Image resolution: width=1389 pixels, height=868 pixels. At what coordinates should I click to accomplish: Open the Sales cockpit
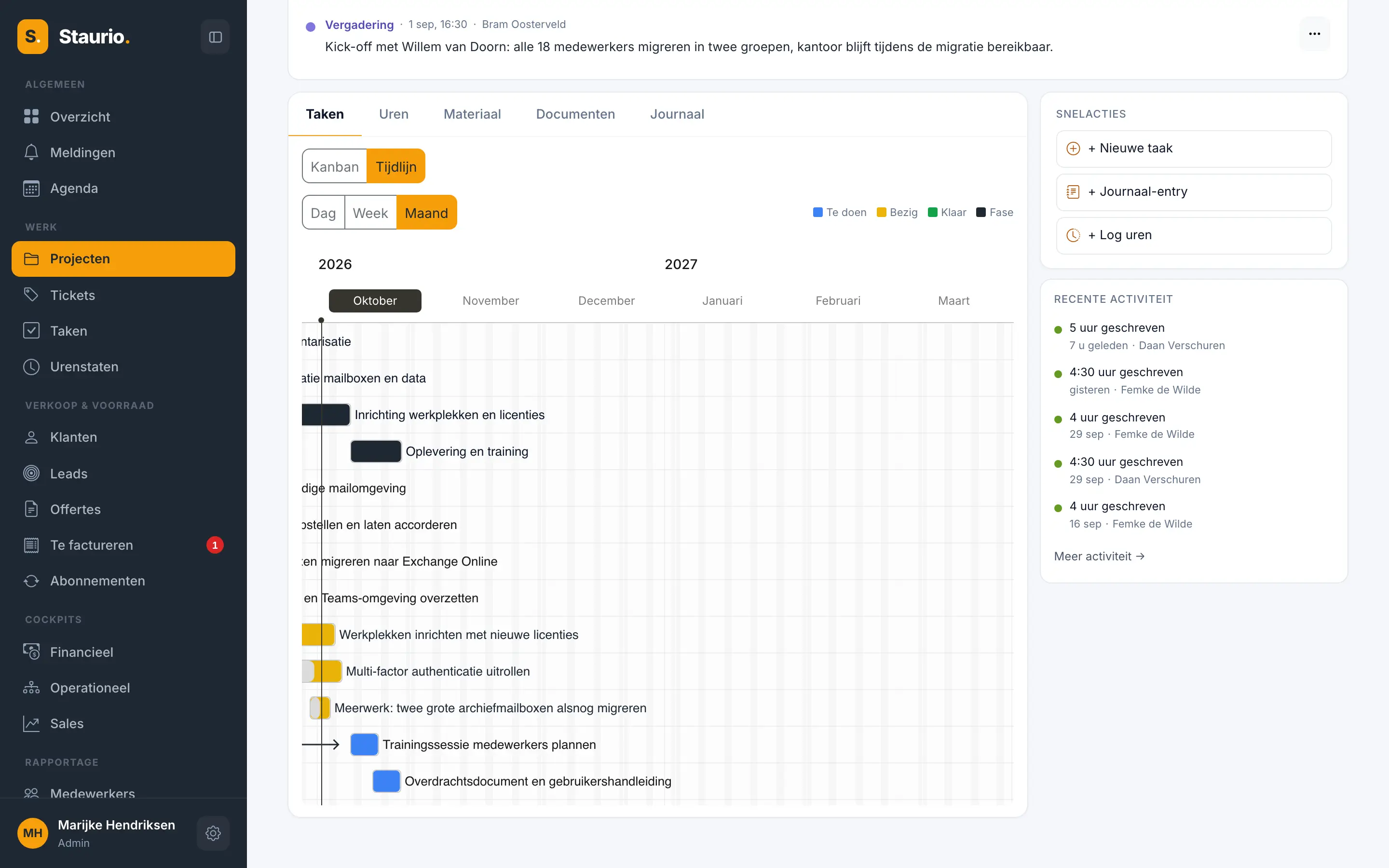point(123,723)
